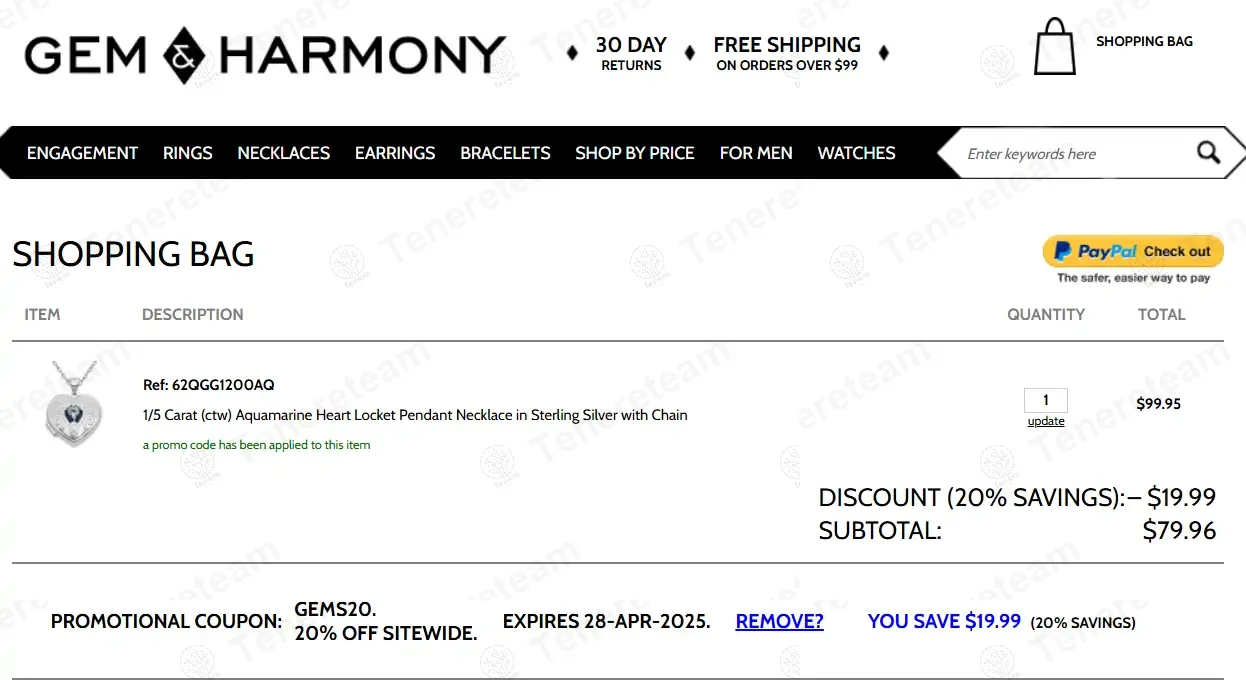Screen dimensions: 1246x680
Task: Open the Watches category
Action: (x=856, y=153)
